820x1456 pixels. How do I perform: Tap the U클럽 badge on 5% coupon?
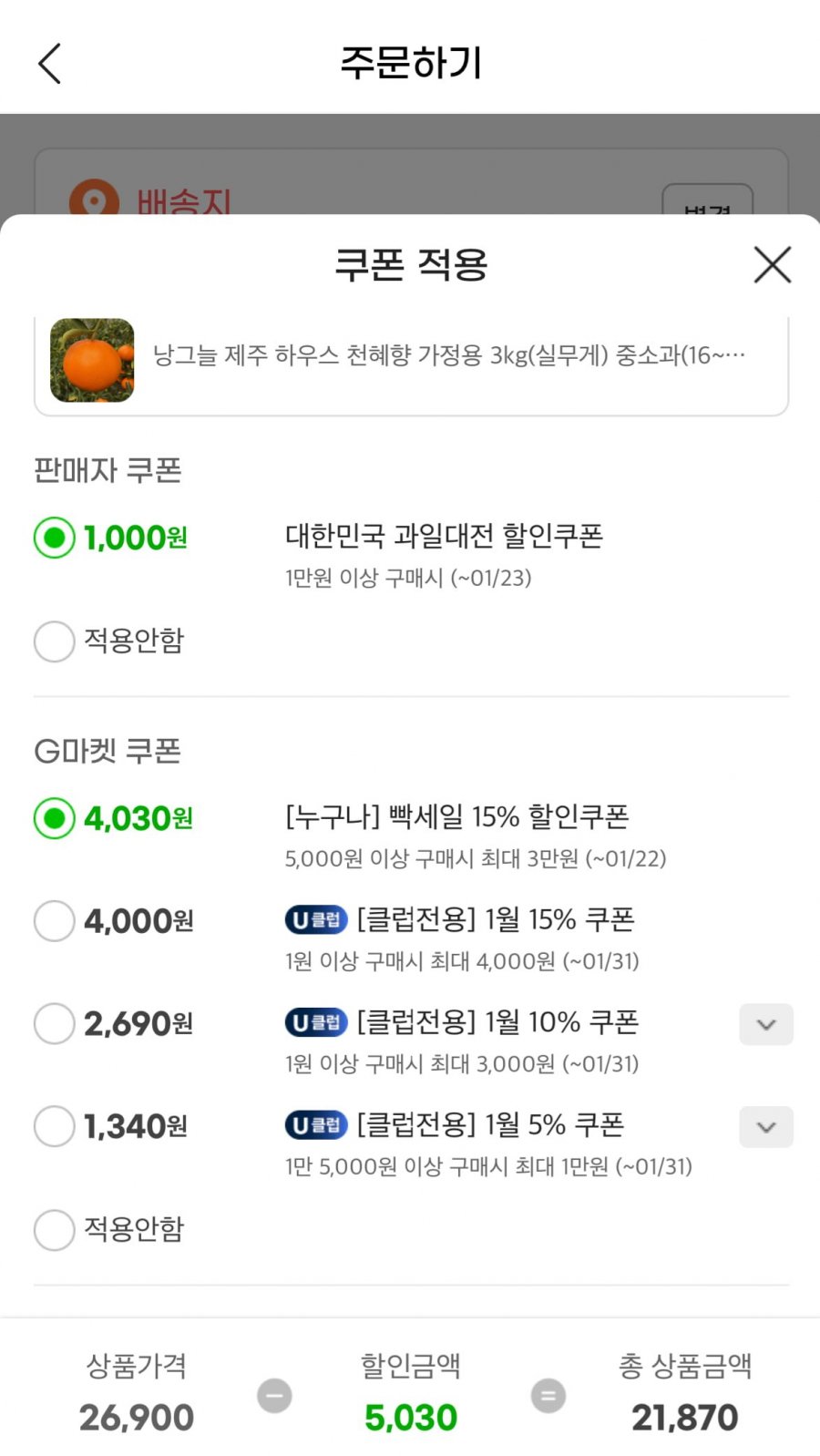pos(316,1126)
